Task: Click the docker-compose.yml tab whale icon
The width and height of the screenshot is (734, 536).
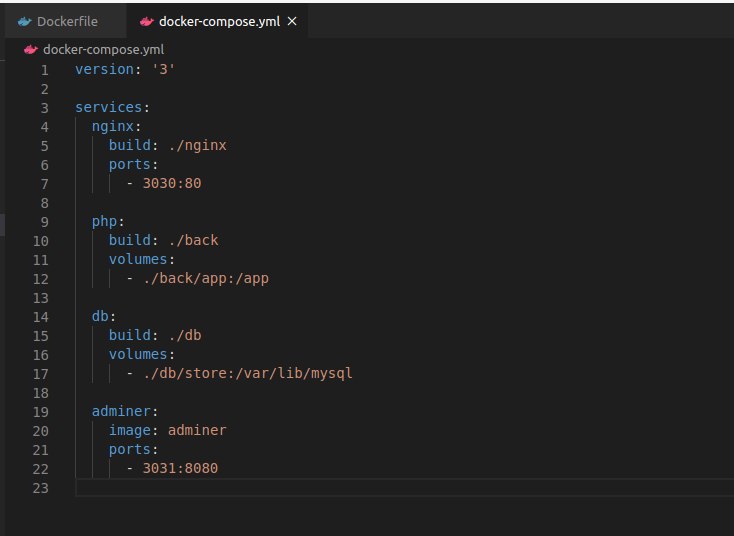Action: [147, 22]
